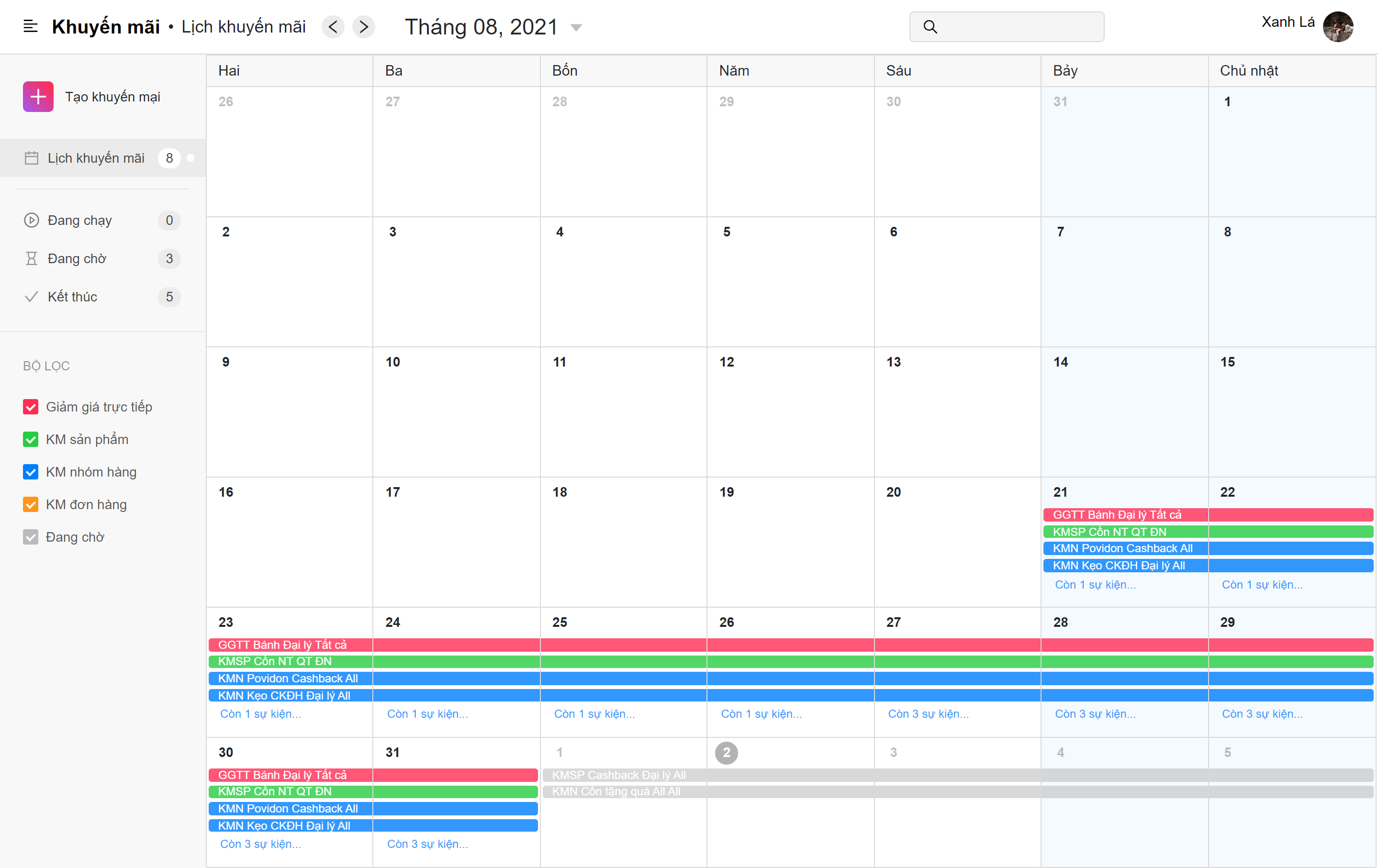Expand the Tháng 08, 2021 month dropdown

tap(577, 27)
